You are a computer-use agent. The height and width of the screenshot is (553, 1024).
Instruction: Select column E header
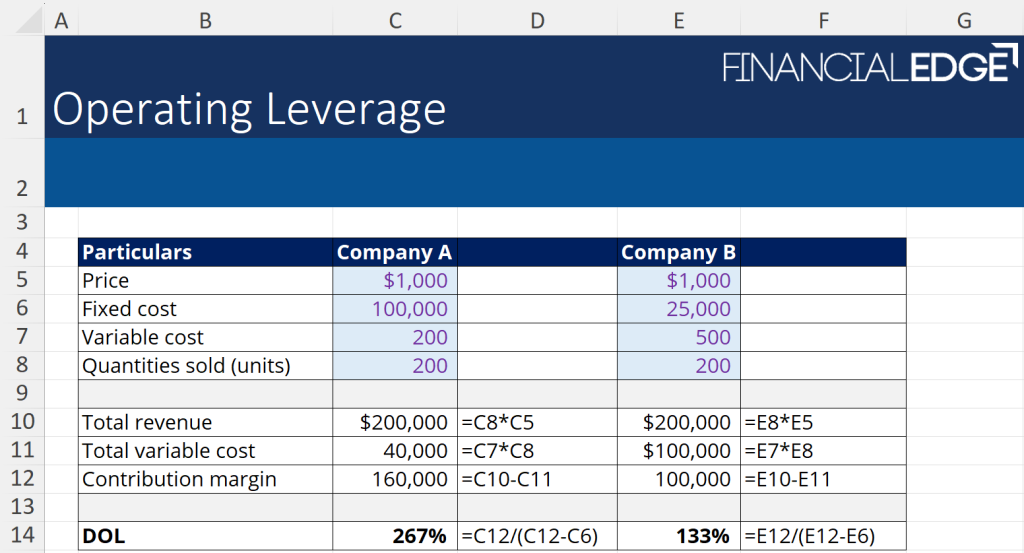pos(679,19)
